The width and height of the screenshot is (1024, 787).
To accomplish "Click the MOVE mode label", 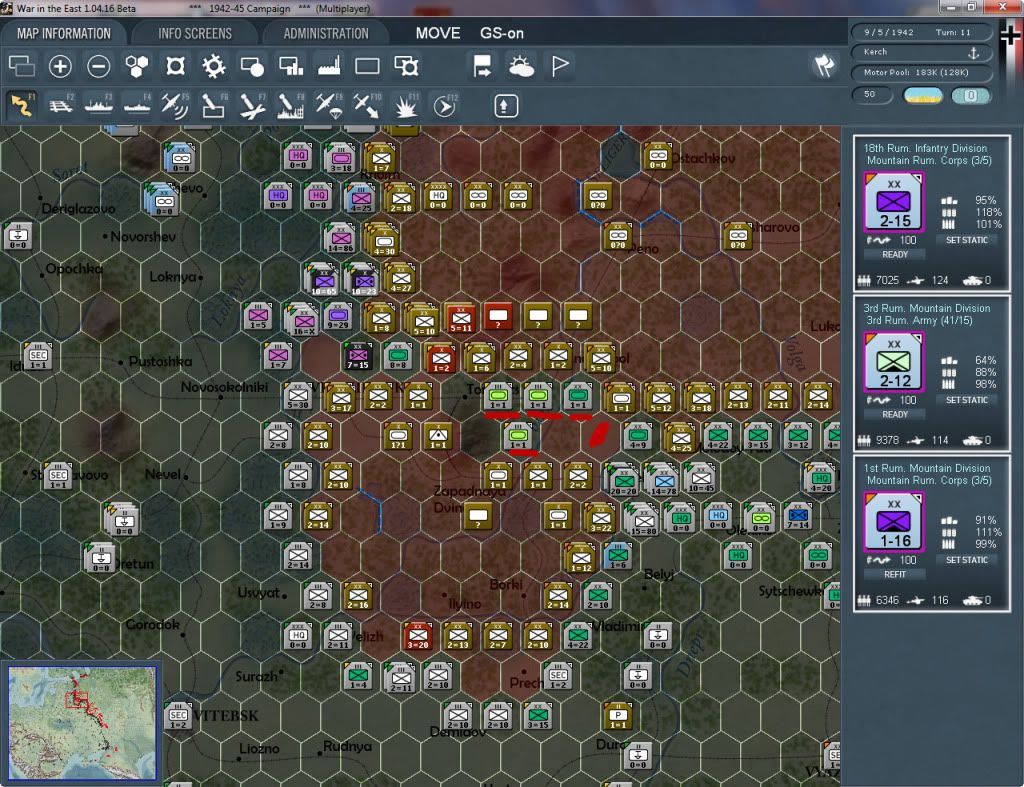I will [438, 33].
